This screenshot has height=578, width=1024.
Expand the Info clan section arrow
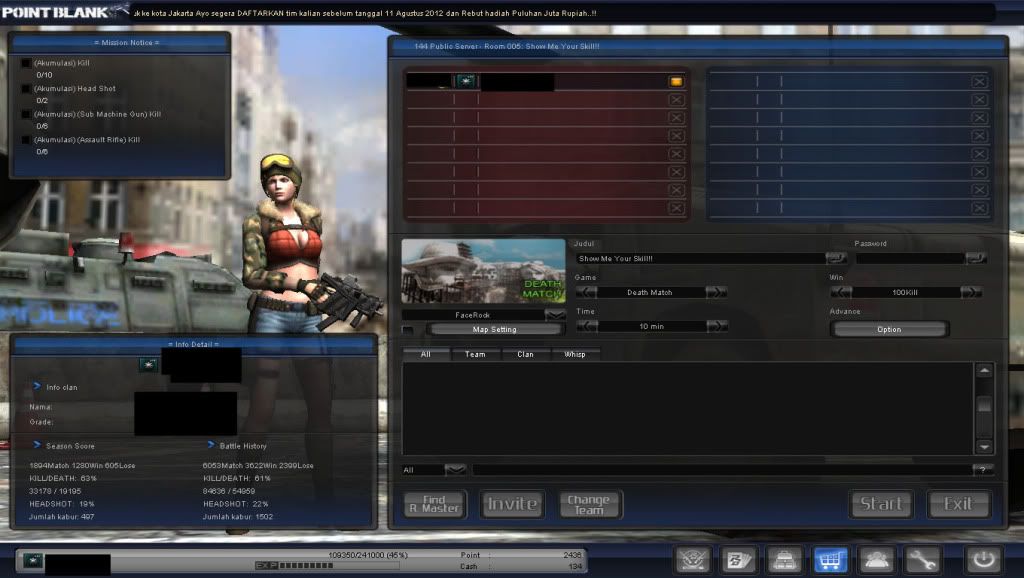coord(37,387)
